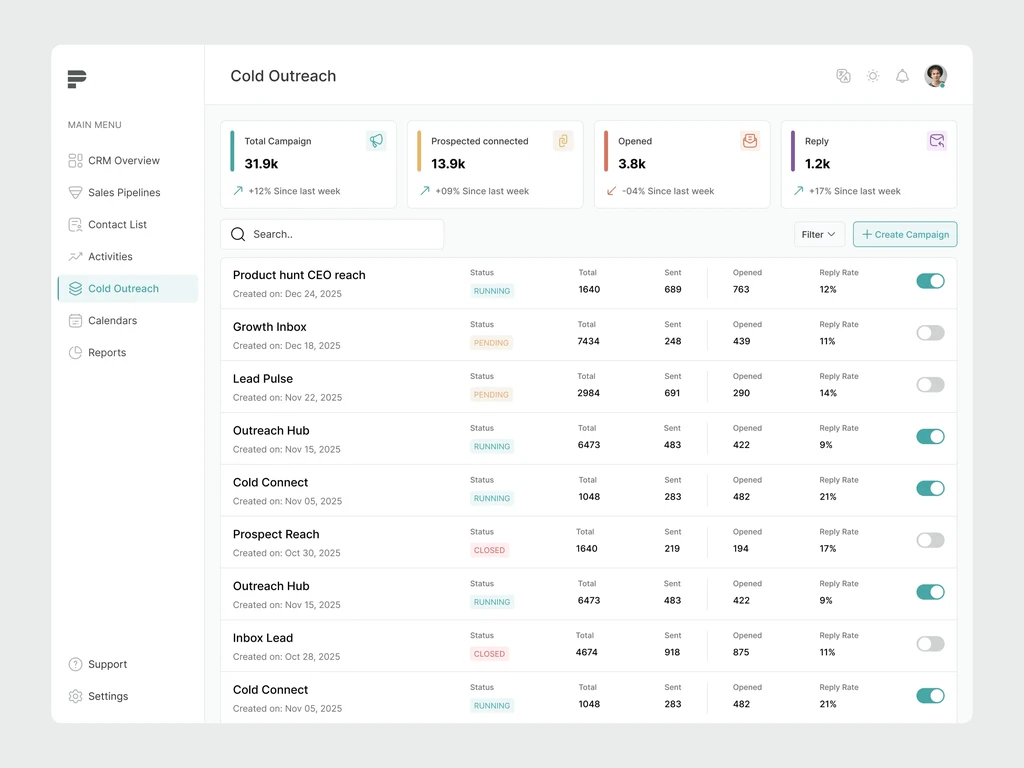Open the Support link in sidebar
The width and height of the screenshot is (1024, 768).
[98, 664]
